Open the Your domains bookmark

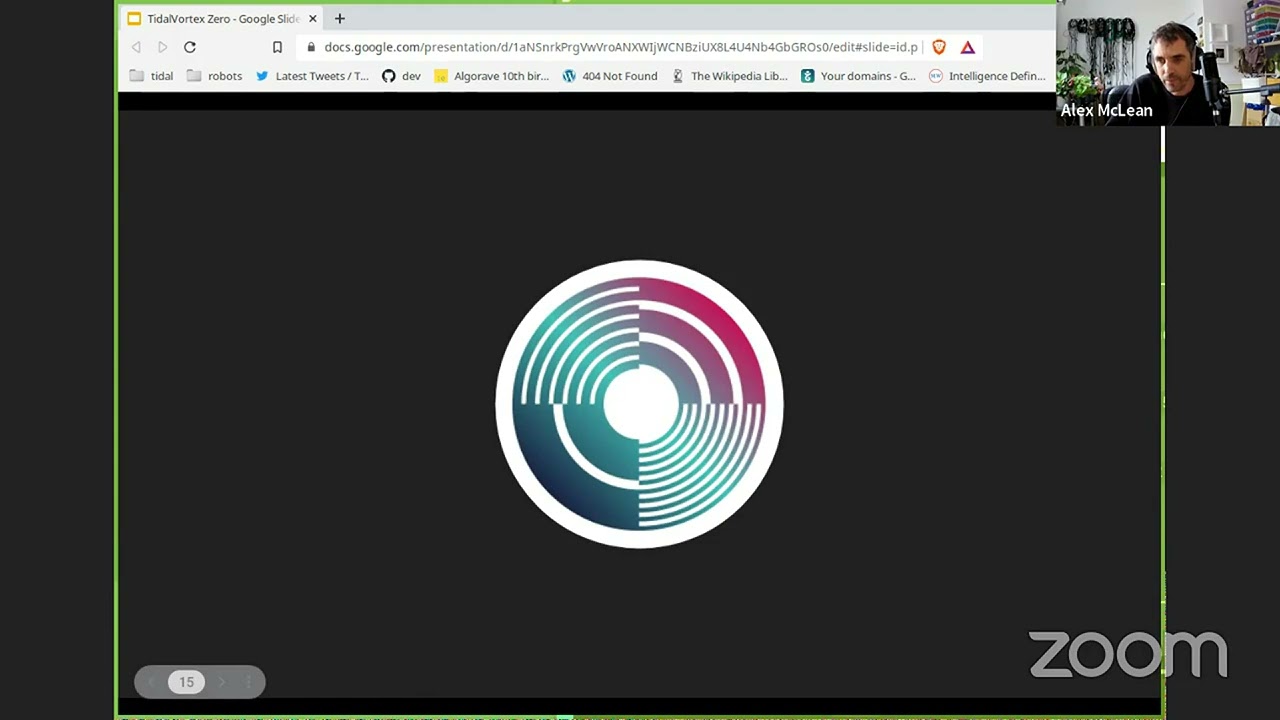pos(858,76)
